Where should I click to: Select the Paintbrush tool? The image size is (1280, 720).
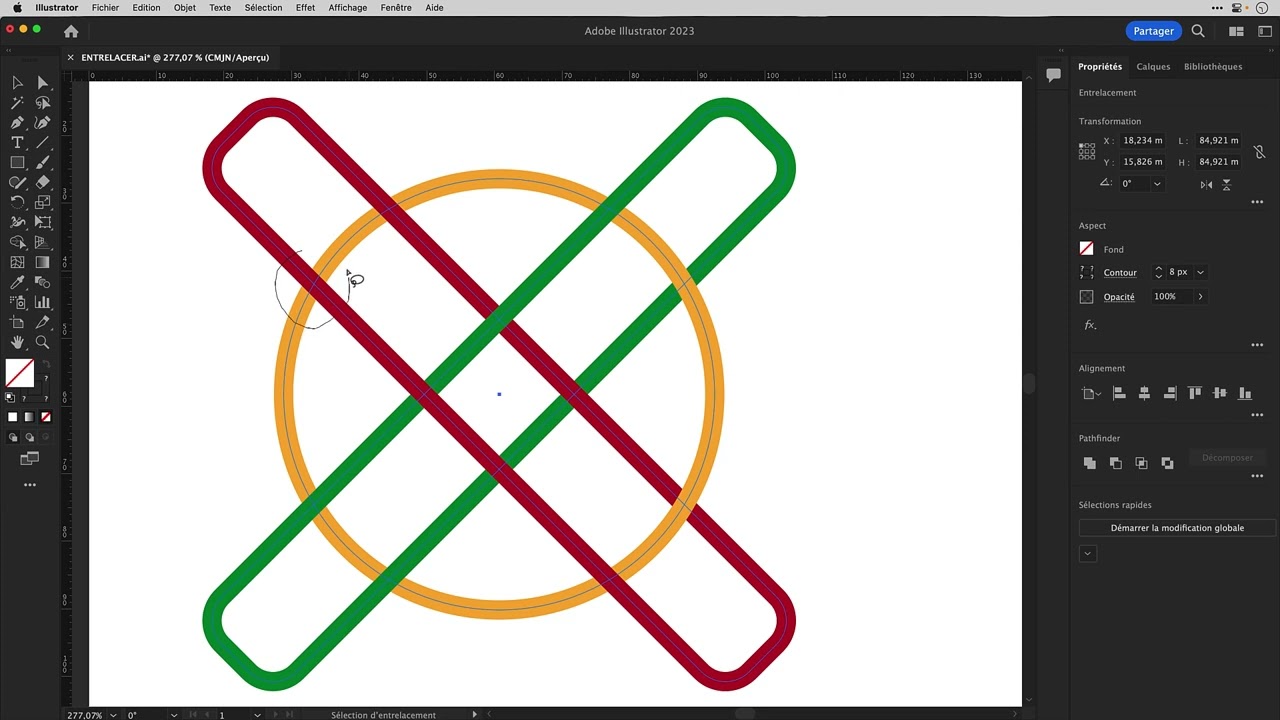[42, 163]
